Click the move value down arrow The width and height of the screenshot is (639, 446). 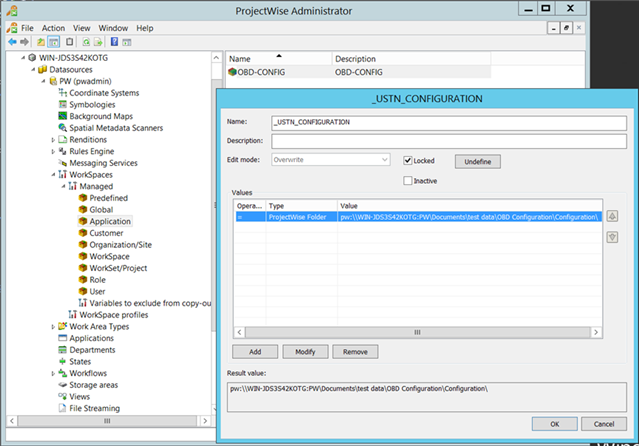tap(612, 237)
